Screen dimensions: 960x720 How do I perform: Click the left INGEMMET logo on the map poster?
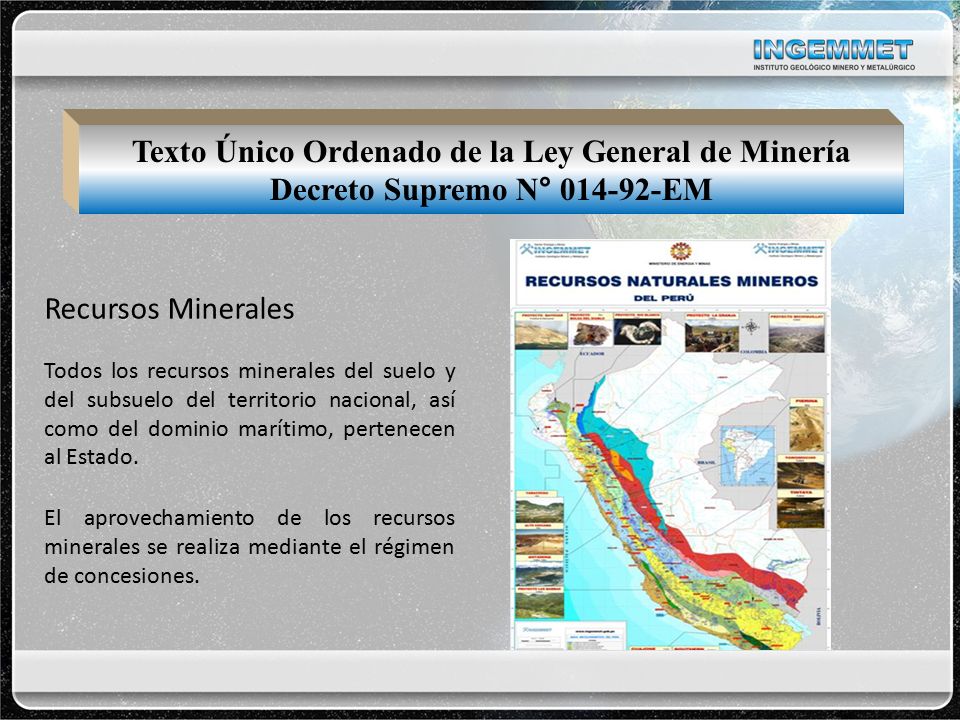tap(555, 250)
